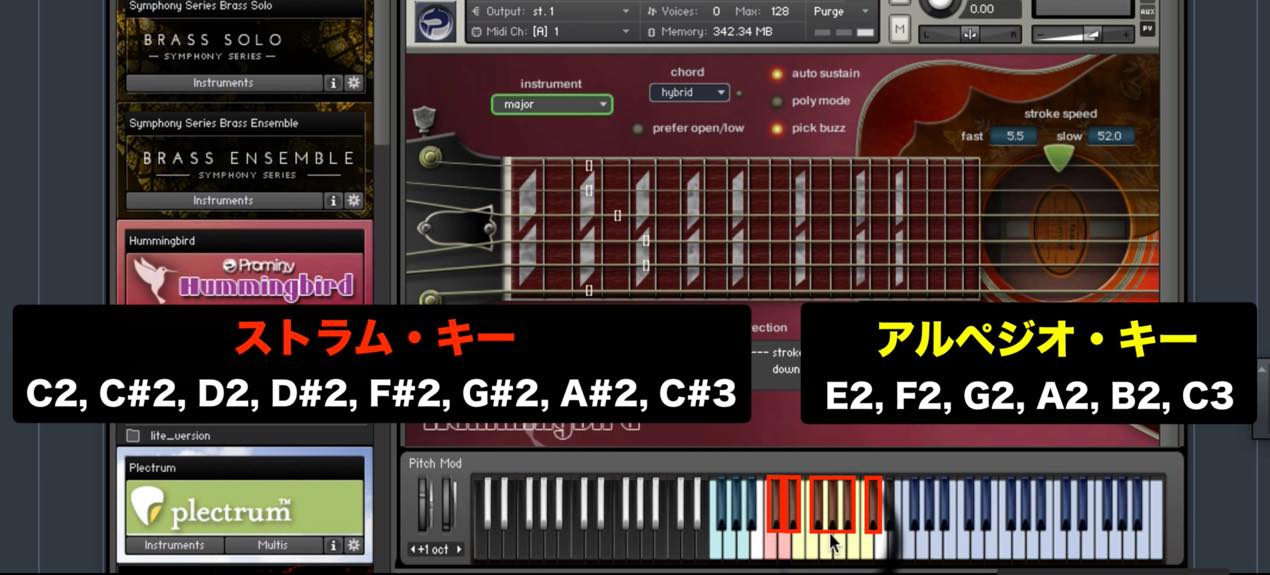The height and width of the screenshot is (575, 1270).
Task: Click the volume slider handle
Action: pyautogui.click(x=1092, y=33)
